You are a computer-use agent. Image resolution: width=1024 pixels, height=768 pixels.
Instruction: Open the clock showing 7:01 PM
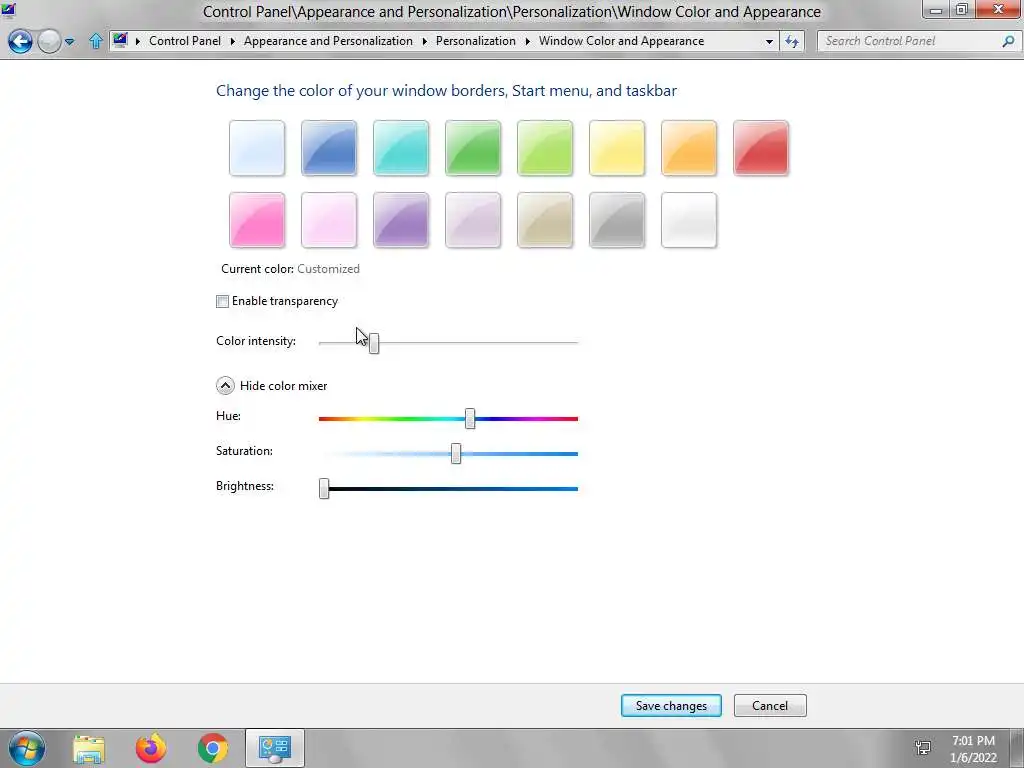(974, 749)
